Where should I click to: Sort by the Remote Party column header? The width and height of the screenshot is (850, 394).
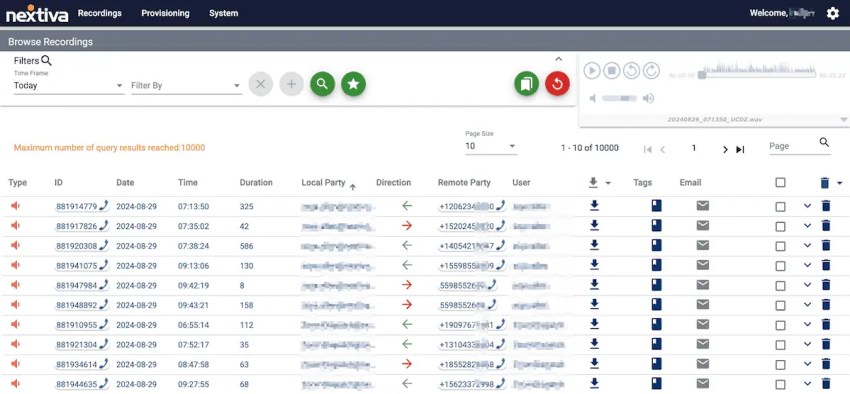click(464, 183)
